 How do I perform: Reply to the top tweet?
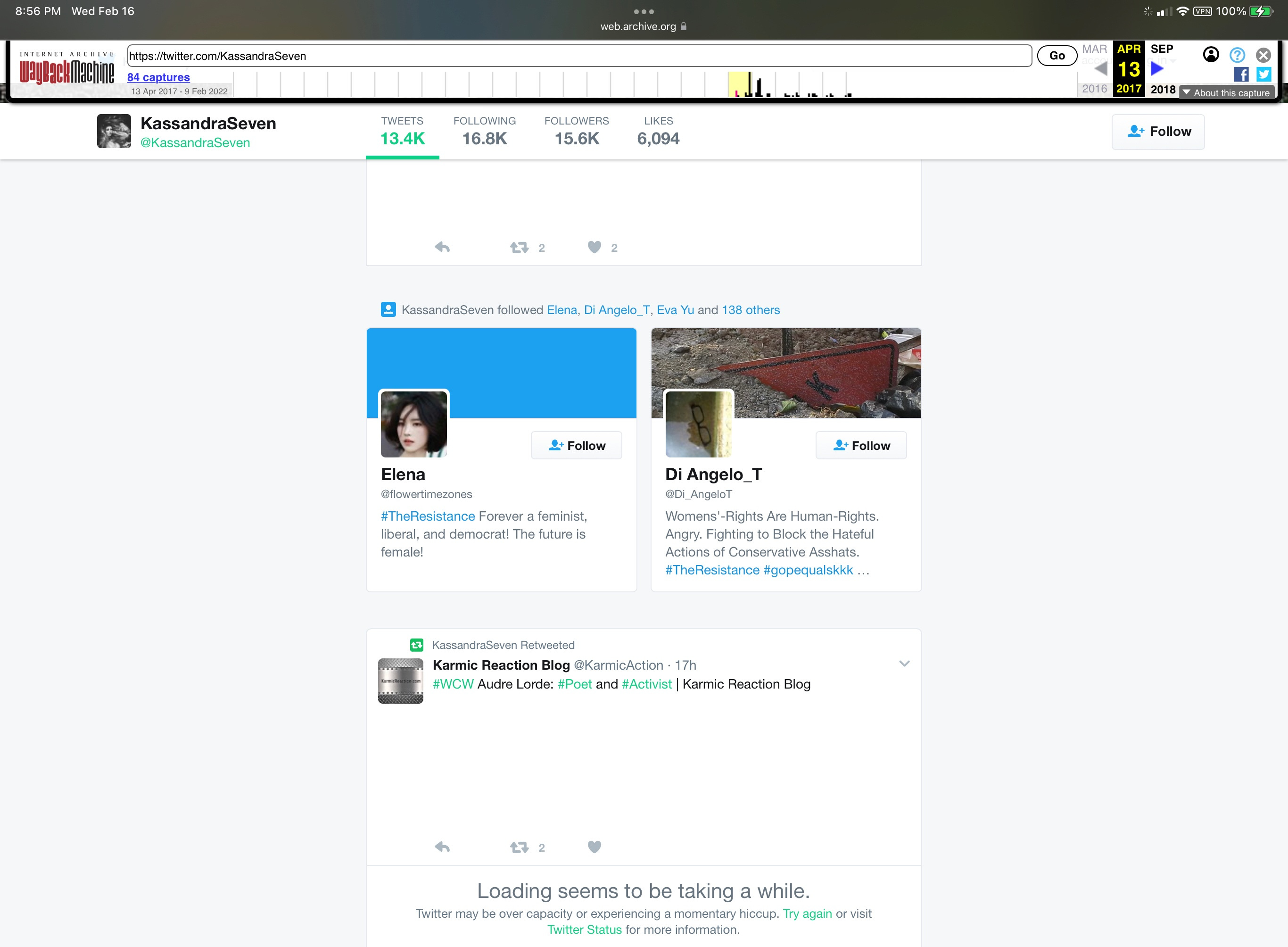[442, 247]
